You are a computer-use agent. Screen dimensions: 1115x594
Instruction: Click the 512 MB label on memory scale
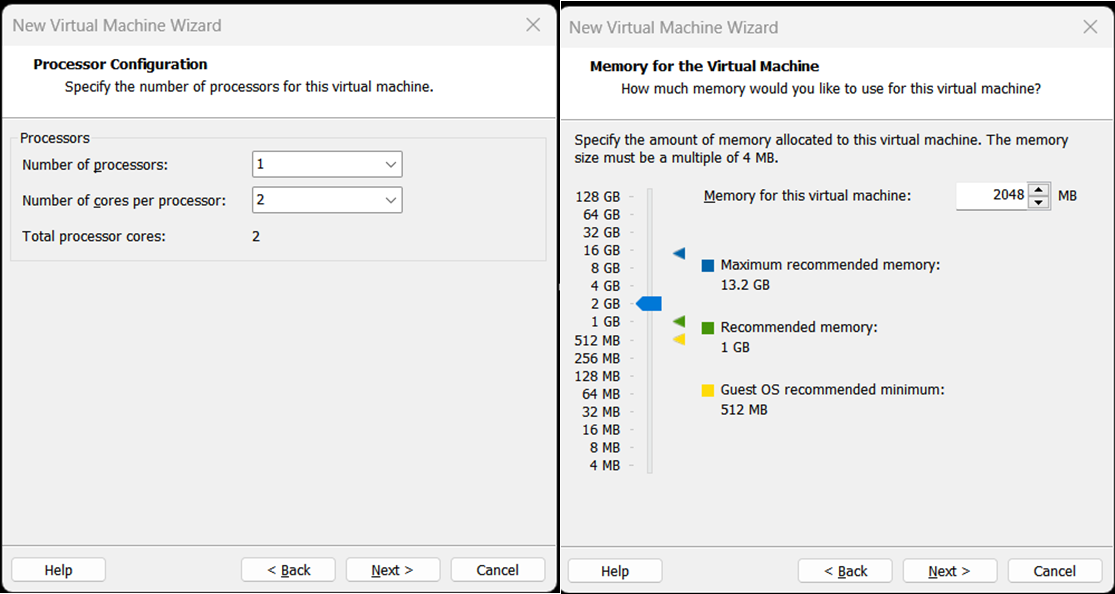(597, 340)
